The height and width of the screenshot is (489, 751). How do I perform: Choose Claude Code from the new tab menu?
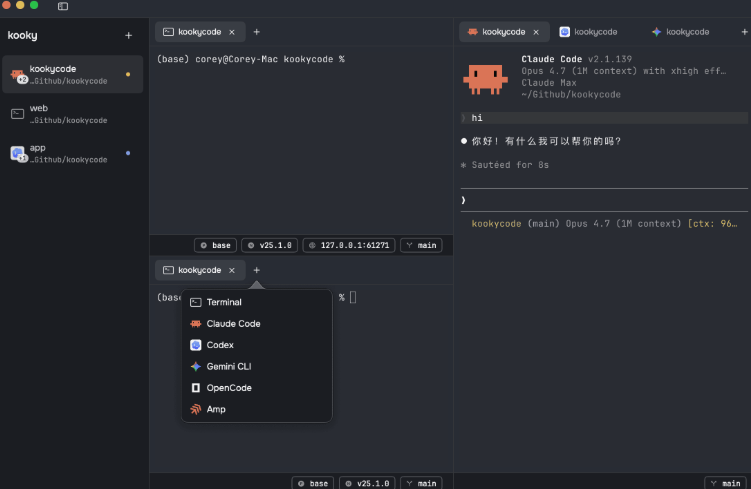[x=257, y=324]
